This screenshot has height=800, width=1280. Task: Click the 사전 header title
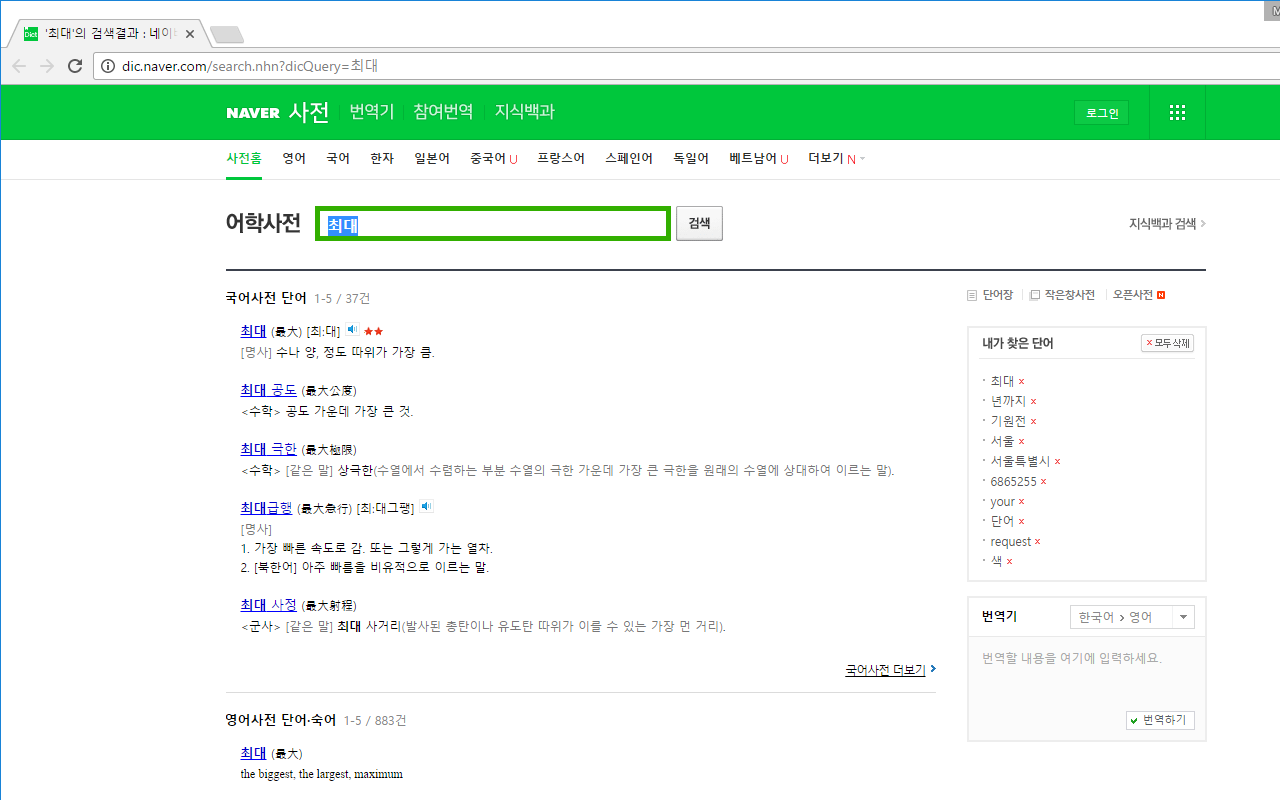309,112
